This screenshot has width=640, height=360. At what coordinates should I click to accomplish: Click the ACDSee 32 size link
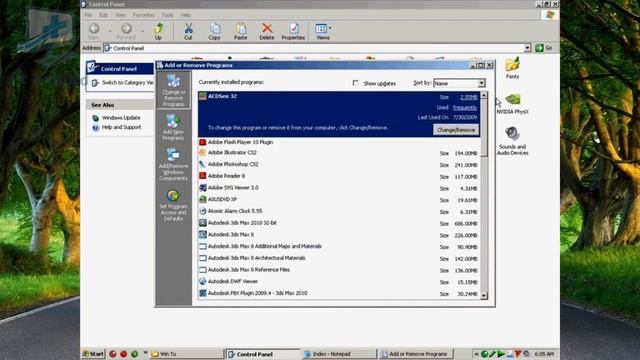469,97
